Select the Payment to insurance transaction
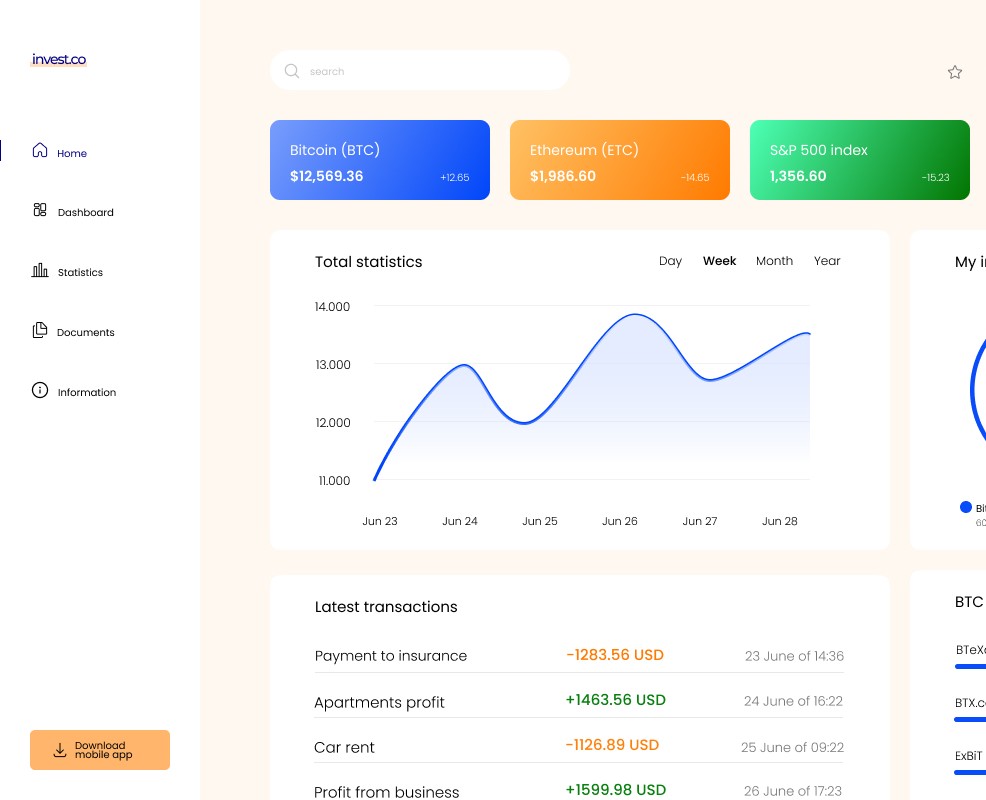986x800 pixels. [579, 656]
